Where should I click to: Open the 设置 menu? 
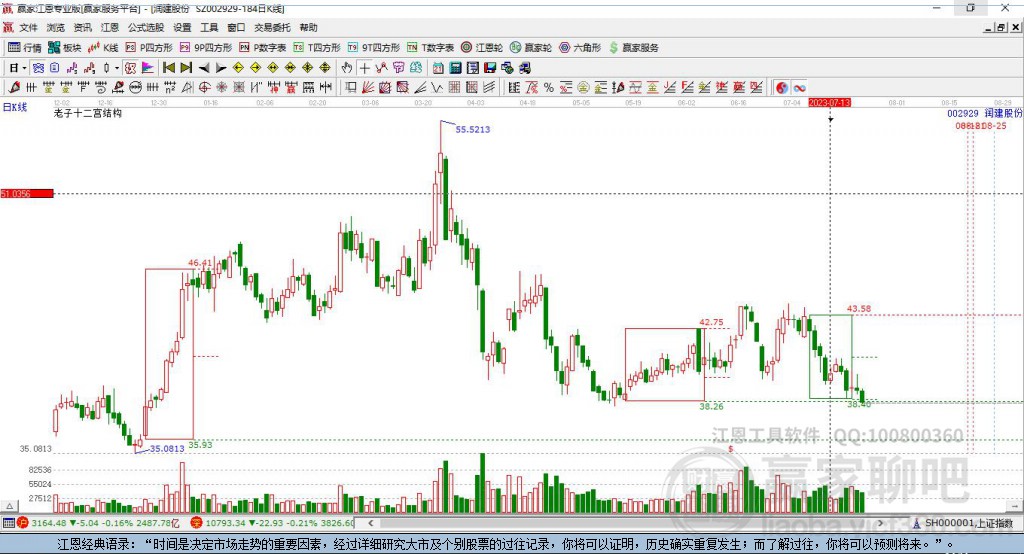182,27
